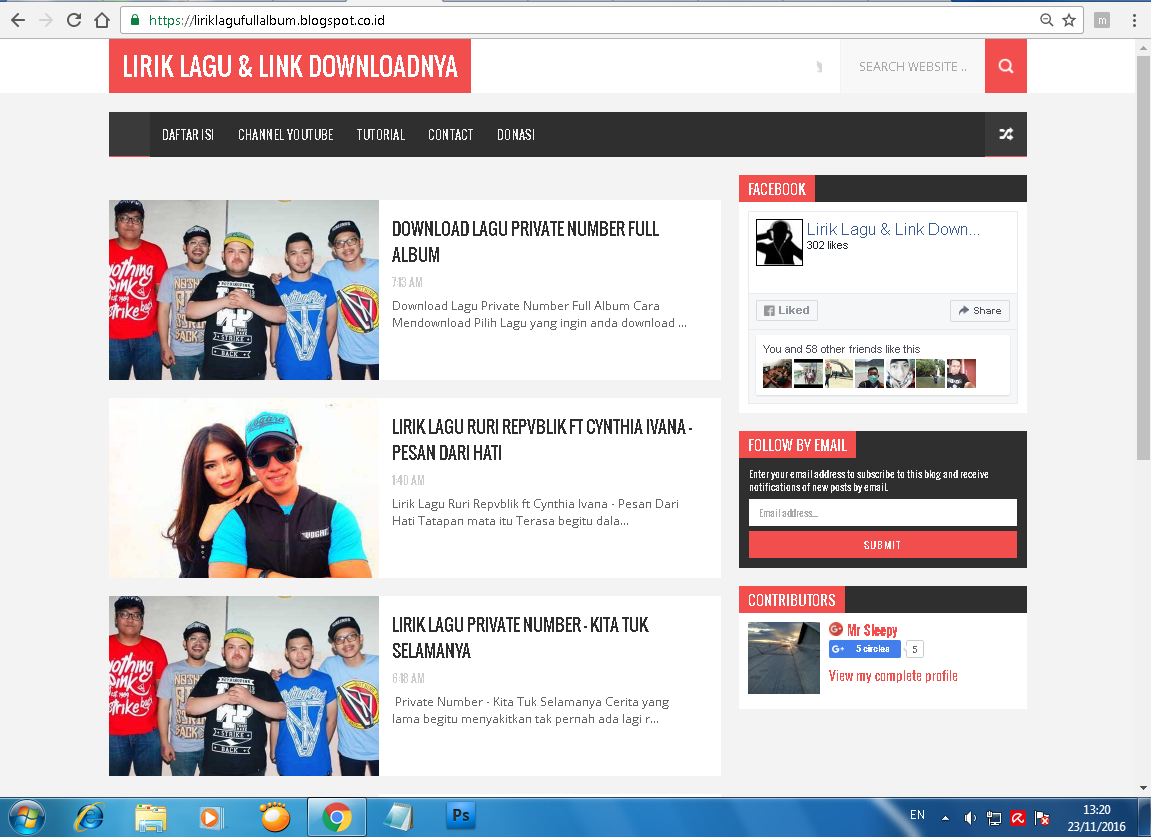1151x837 pixels.
Task: Go to browser home page icon
Action: click(102, 20)
